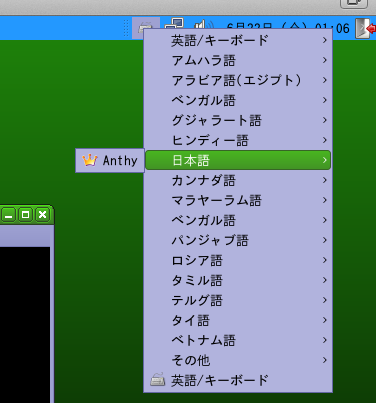Expand submenu arrow on 日本語 row
This screenshot has height=403, width=376.
click(x=325, y=160)
